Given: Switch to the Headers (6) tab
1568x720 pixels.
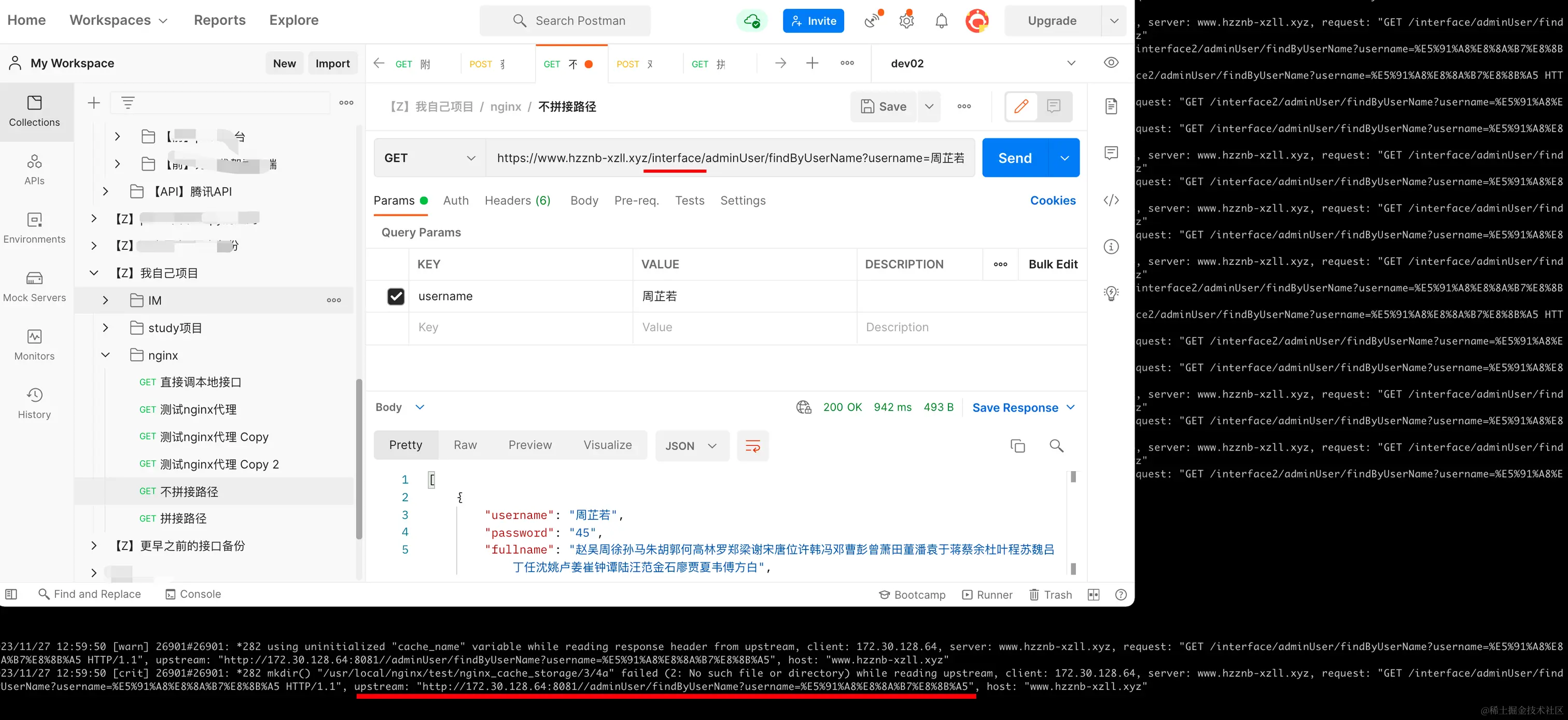Looking at the screenshot, I should [517, 200].
